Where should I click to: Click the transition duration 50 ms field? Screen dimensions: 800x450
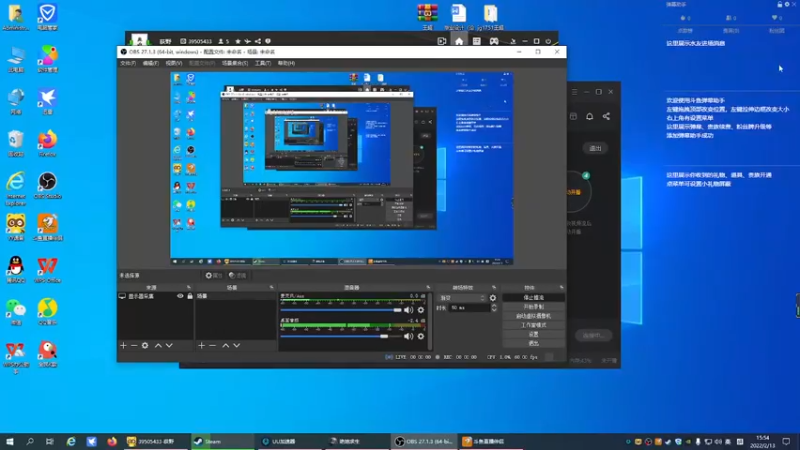pos(469,308)
